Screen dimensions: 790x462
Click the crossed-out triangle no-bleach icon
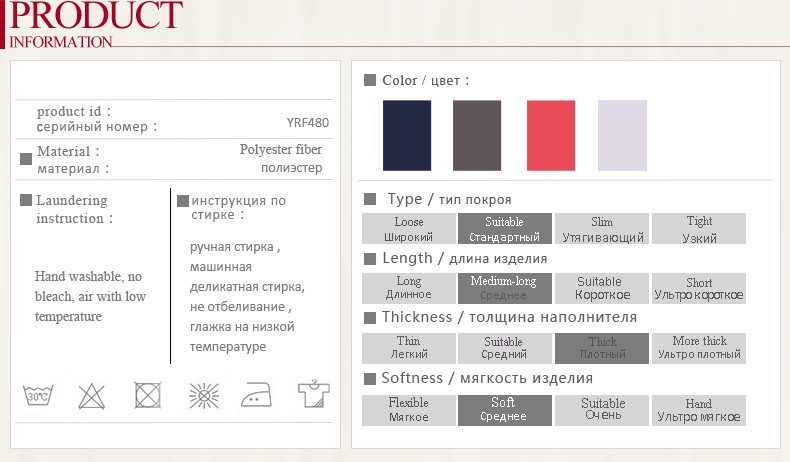(92, 395)
